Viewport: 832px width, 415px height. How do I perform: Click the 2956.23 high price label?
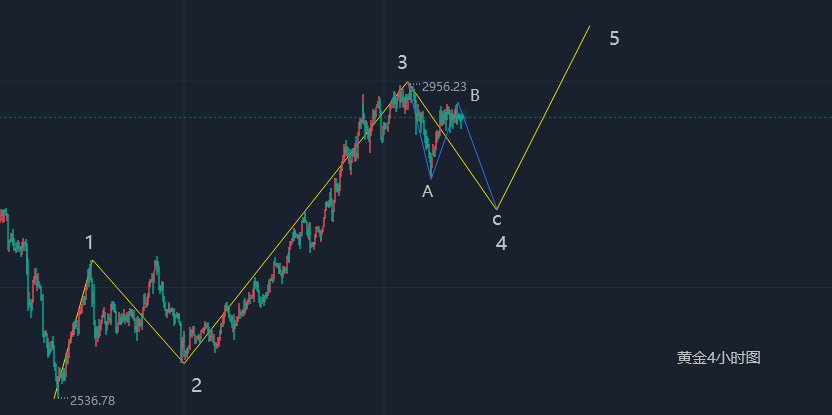click(444, 87)
